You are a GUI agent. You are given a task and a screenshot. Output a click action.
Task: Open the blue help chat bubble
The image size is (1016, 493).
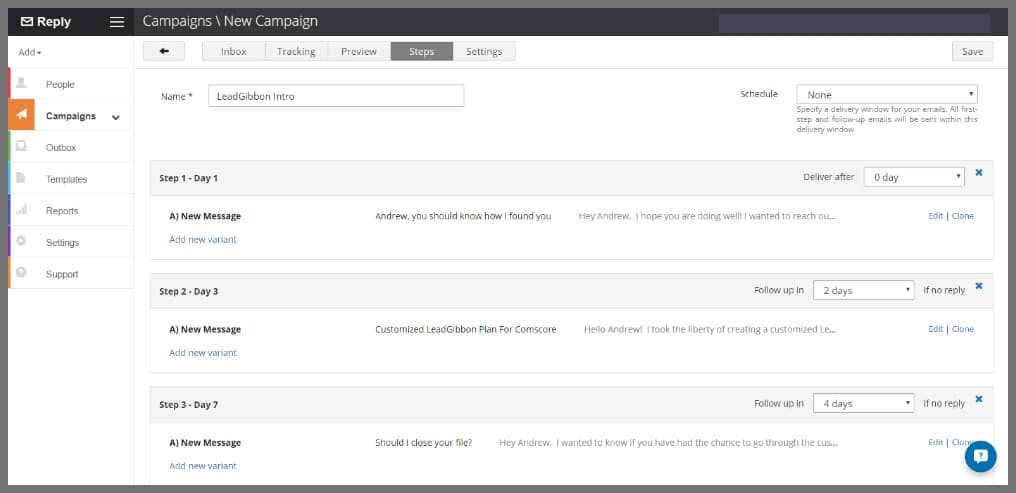point(980,455)
